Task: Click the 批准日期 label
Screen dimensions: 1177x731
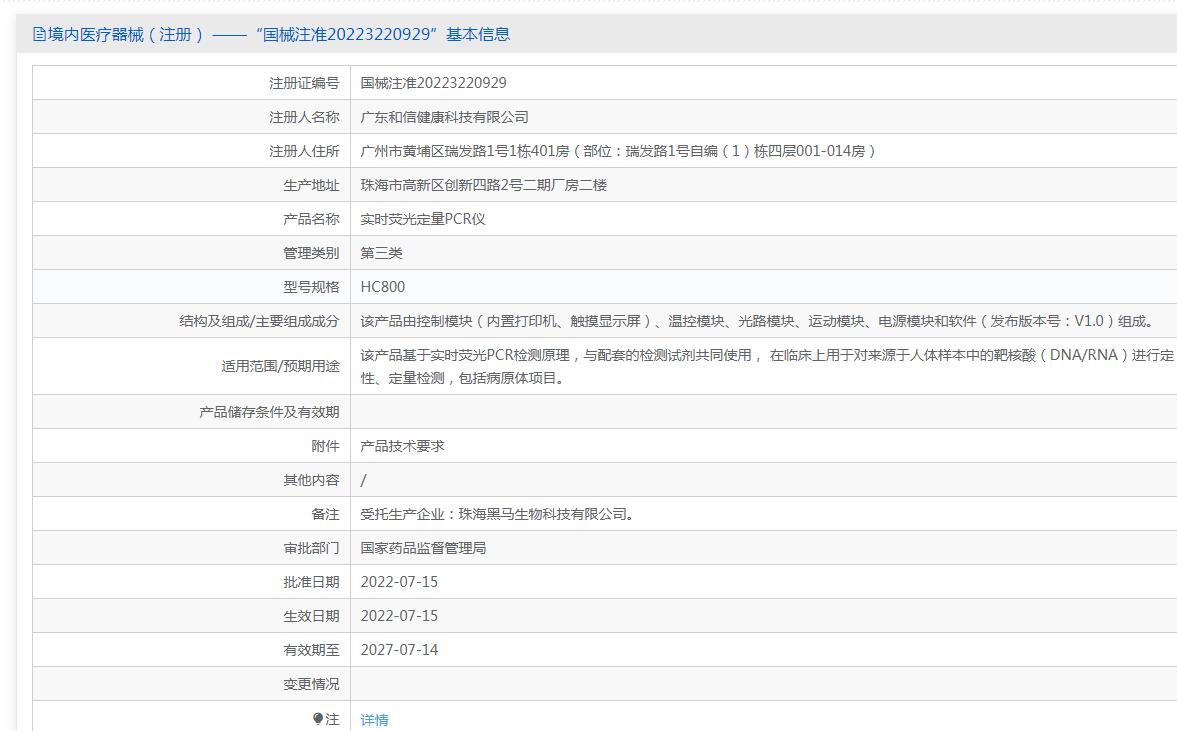Action: (311, 582)
